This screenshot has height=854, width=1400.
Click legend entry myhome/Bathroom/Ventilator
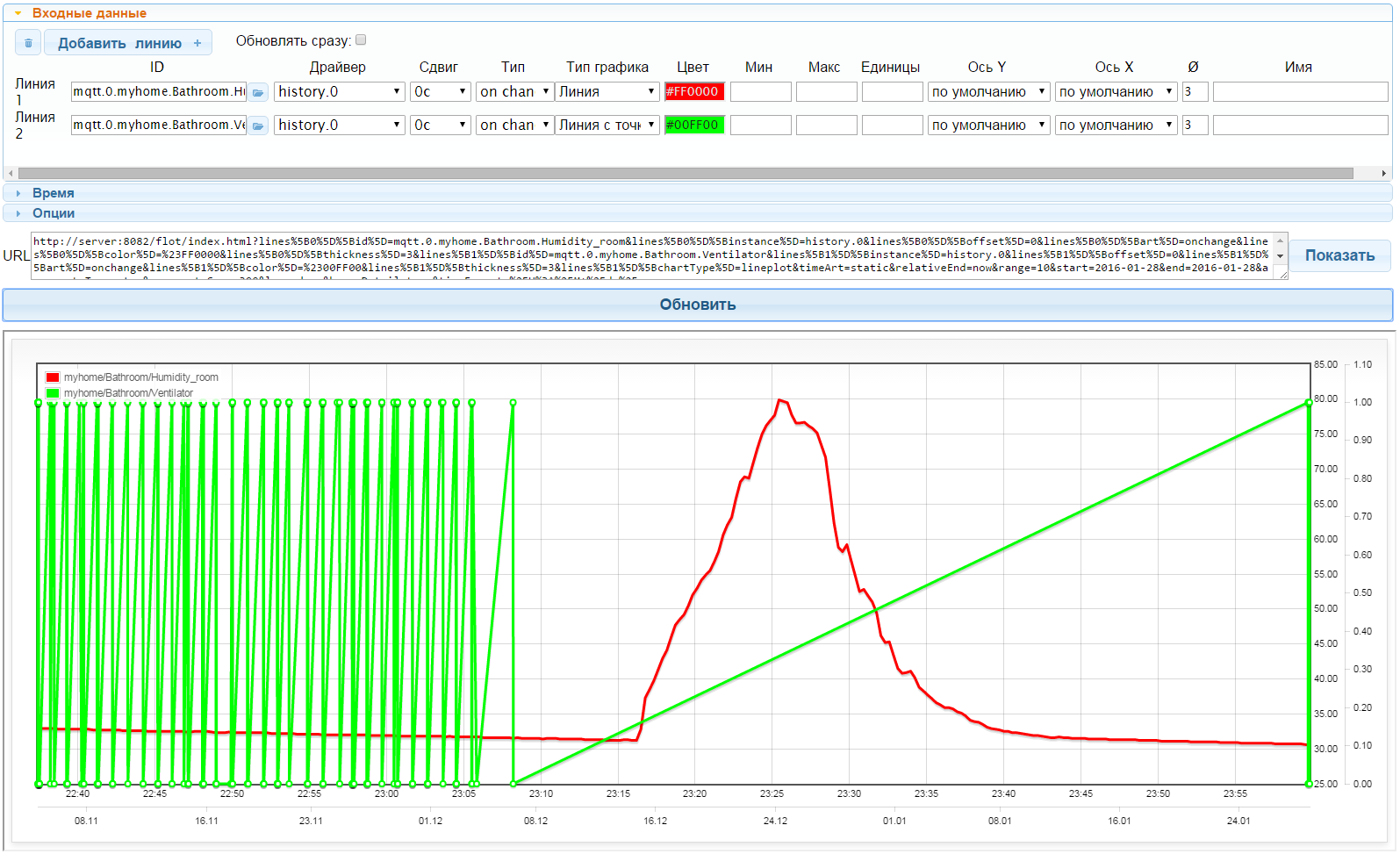coord(128,393)
